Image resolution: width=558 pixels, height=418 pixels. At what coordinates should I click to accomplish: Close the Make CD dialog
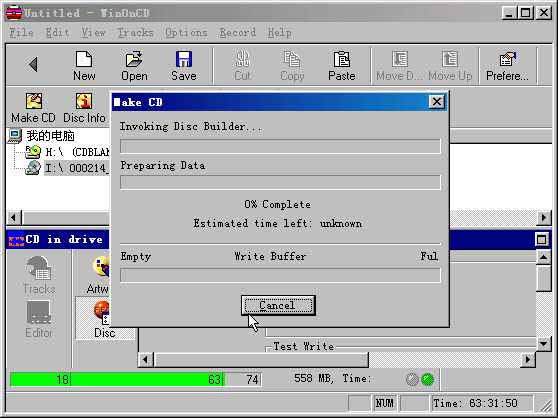point(437,102)
